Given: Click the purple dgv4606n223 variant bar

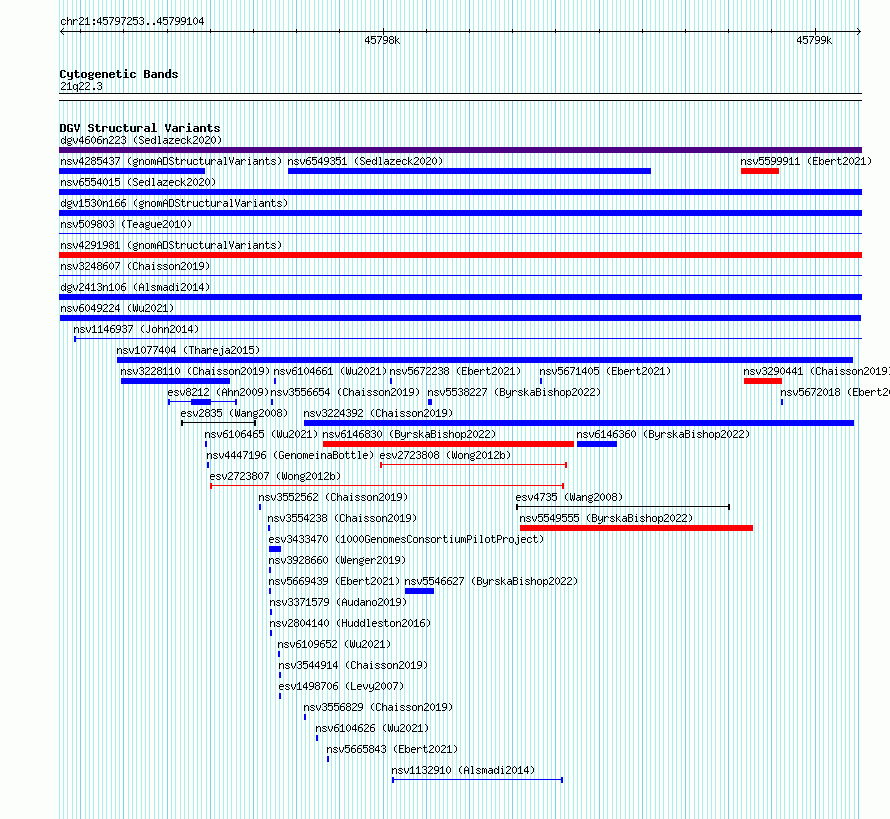Looking at the screenshot, I should pyautogui.click(x=460, y=150).
